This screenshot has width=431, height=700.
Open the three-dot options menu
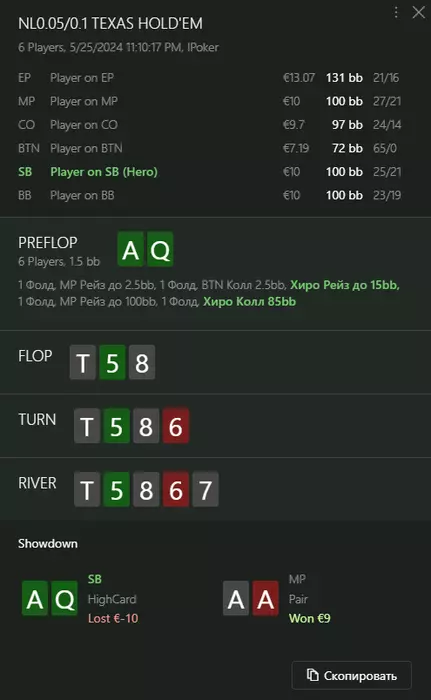coord(396,12)
